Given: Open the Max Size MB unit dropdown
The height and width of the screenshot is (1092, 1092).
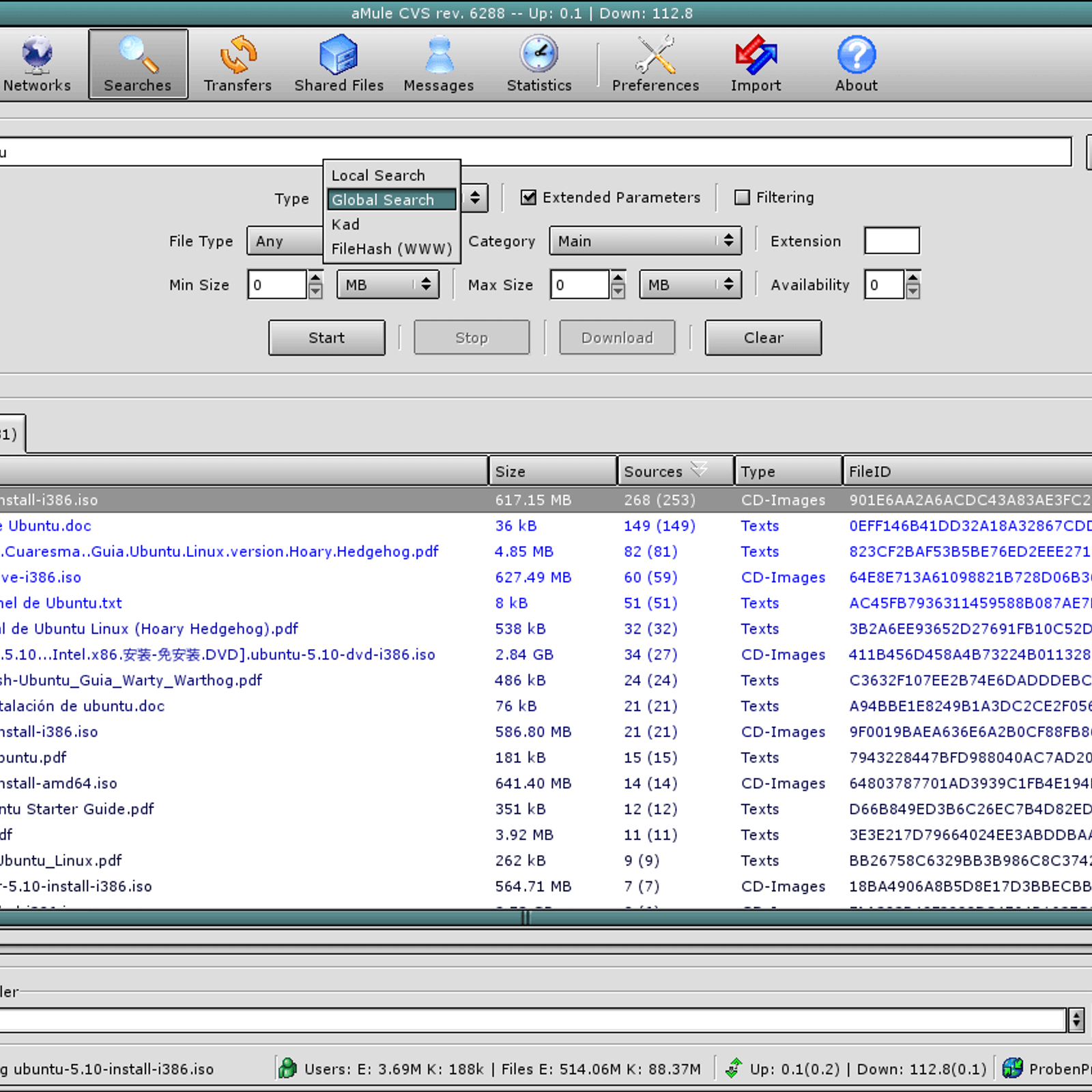Looking at the screenshot, I should coord(691,285).
